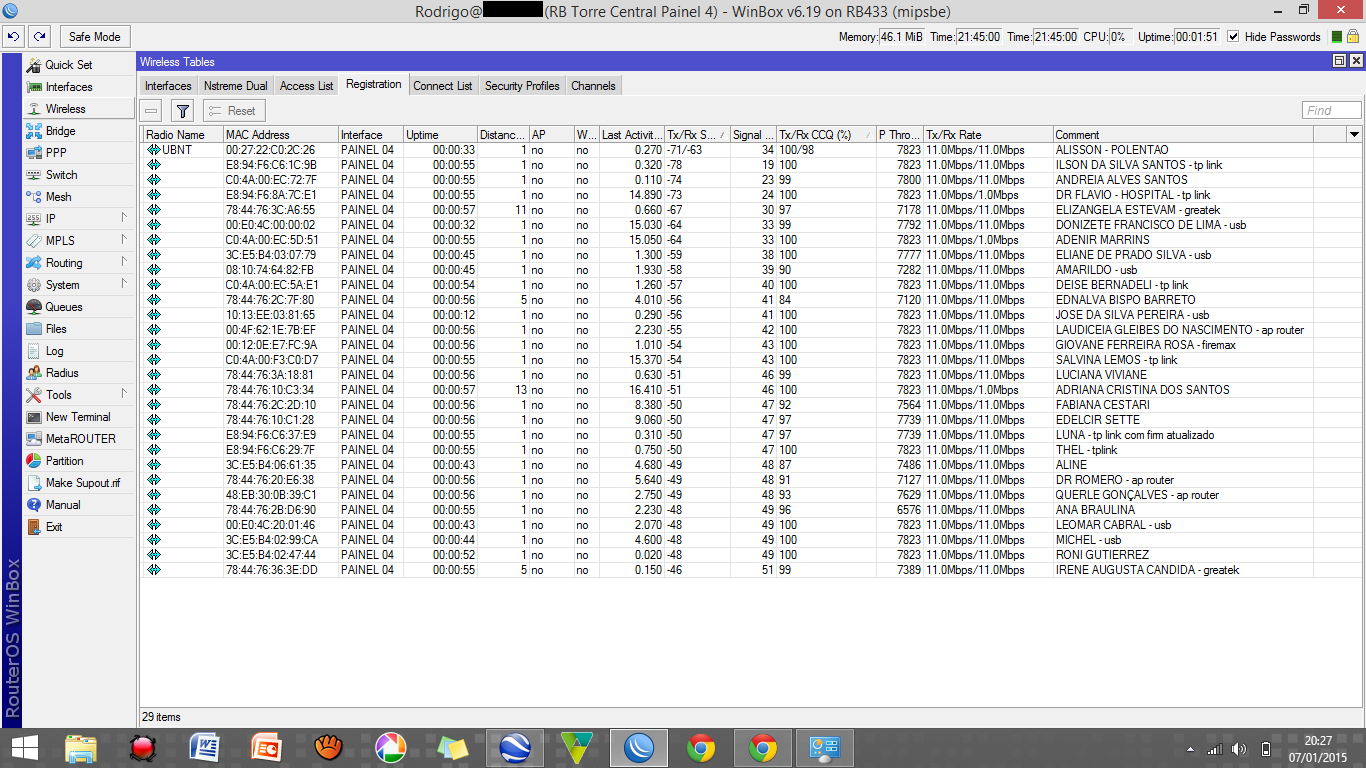The image size is (1366, 768).
Task: Sort by Uptime column header
Action: (x=440, y=134)
